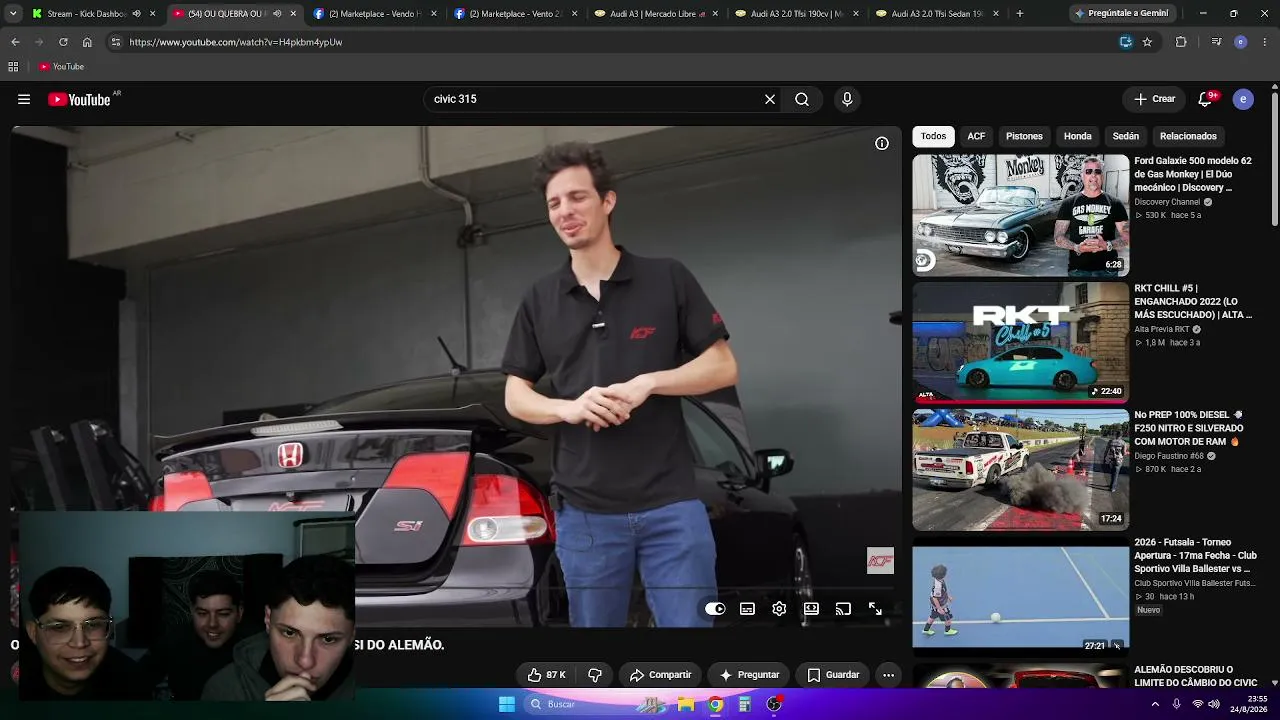Open the browser extensions puzzle icon
The image size is (1280, 720).
1181,42
